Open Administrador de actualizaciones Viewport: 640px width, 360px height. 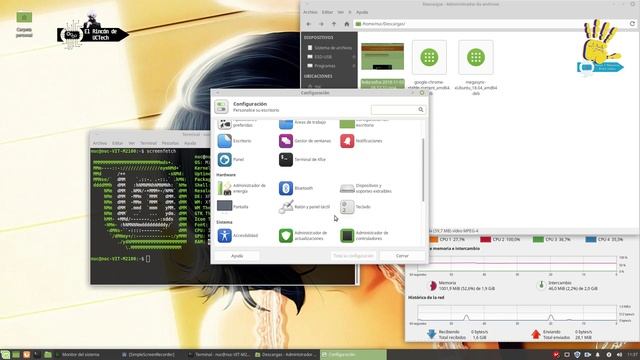[303, 236]
